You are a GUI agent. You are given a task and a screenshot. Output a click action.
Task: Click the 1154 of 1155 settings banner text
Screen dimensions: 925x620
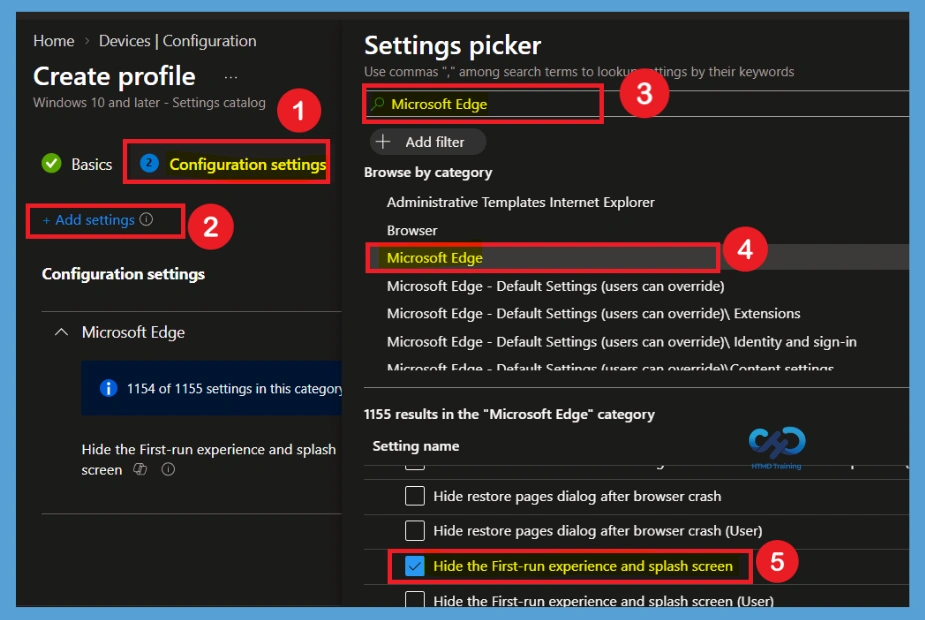(x=234, y=388)
